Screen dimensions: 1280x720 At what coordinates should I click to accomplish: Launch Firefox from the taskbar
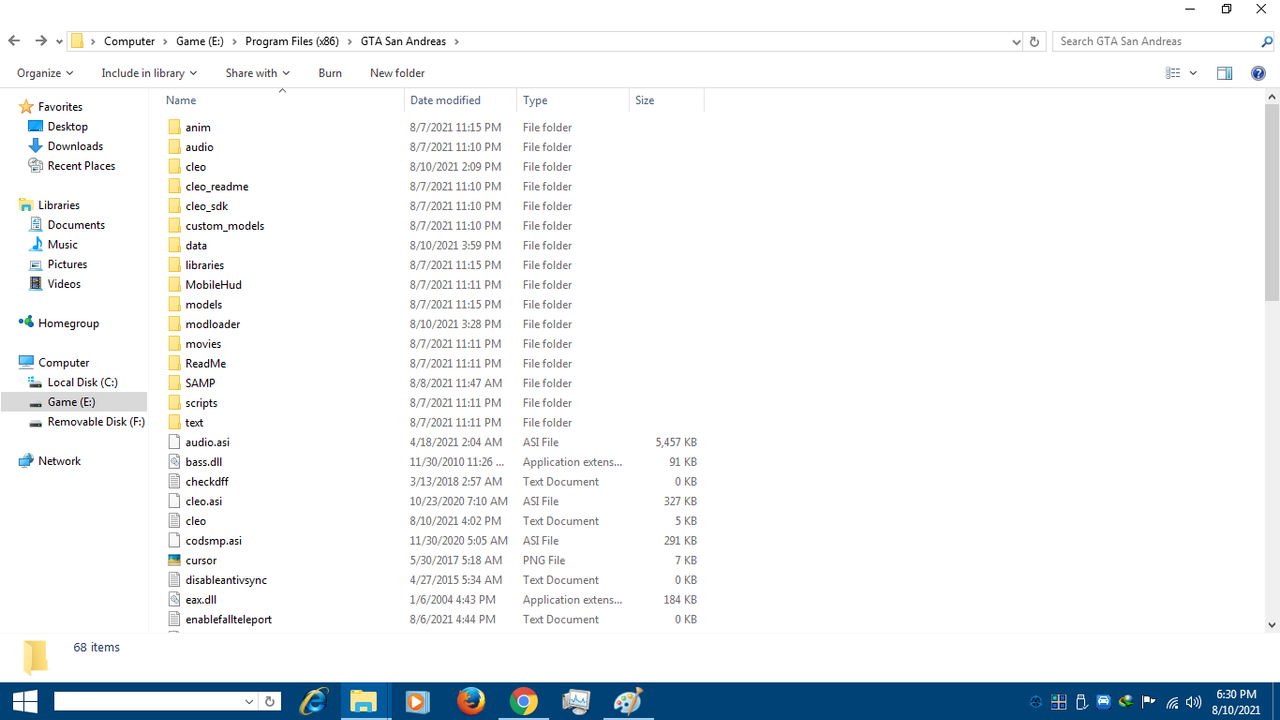pos(470,701)
